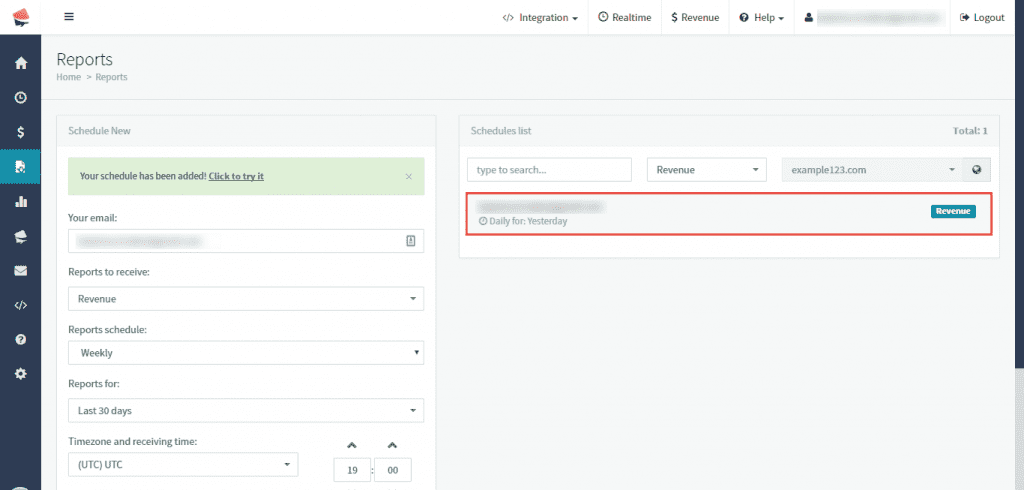Open the Help menu in the top bar

coord(761,18)
